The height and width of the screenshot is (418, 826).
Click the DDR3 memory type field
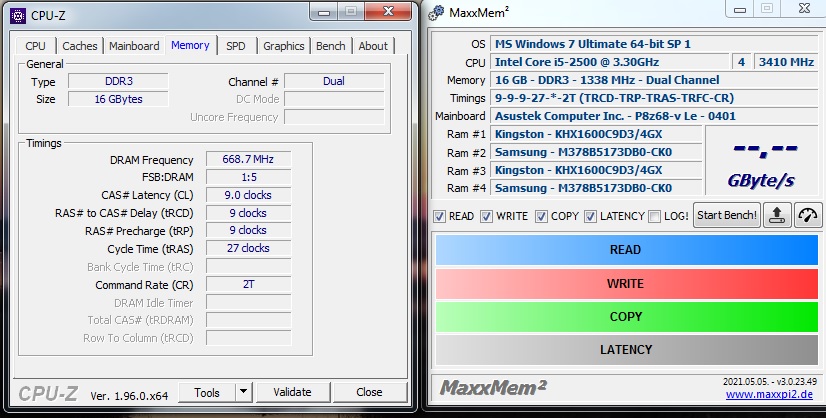click(x=119, y=81)
